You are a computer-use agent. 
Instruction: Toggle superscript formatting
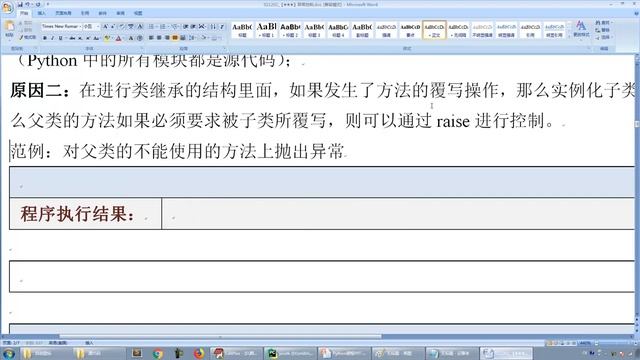click(x=88, y=38)
